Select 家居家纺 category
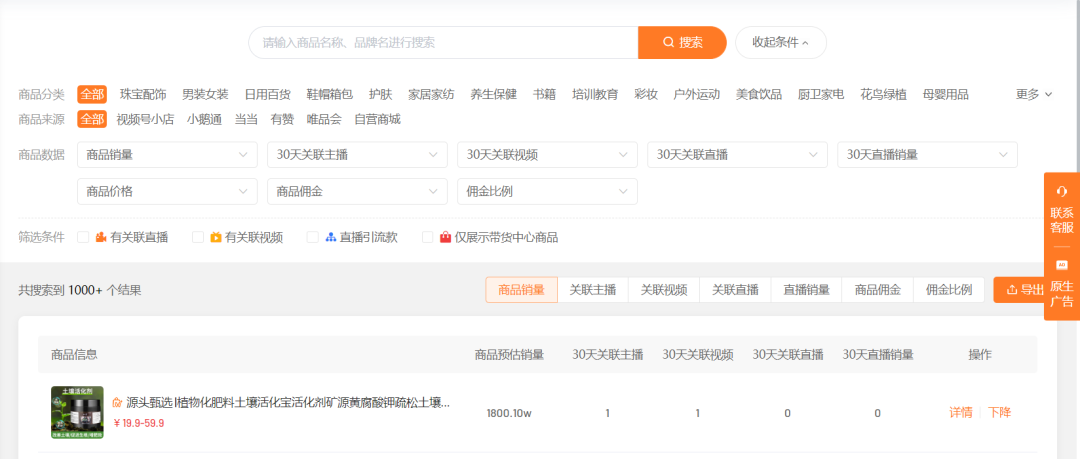This screenshot has height=459, width=1080. pyautogui.click(x=431, y=94)
